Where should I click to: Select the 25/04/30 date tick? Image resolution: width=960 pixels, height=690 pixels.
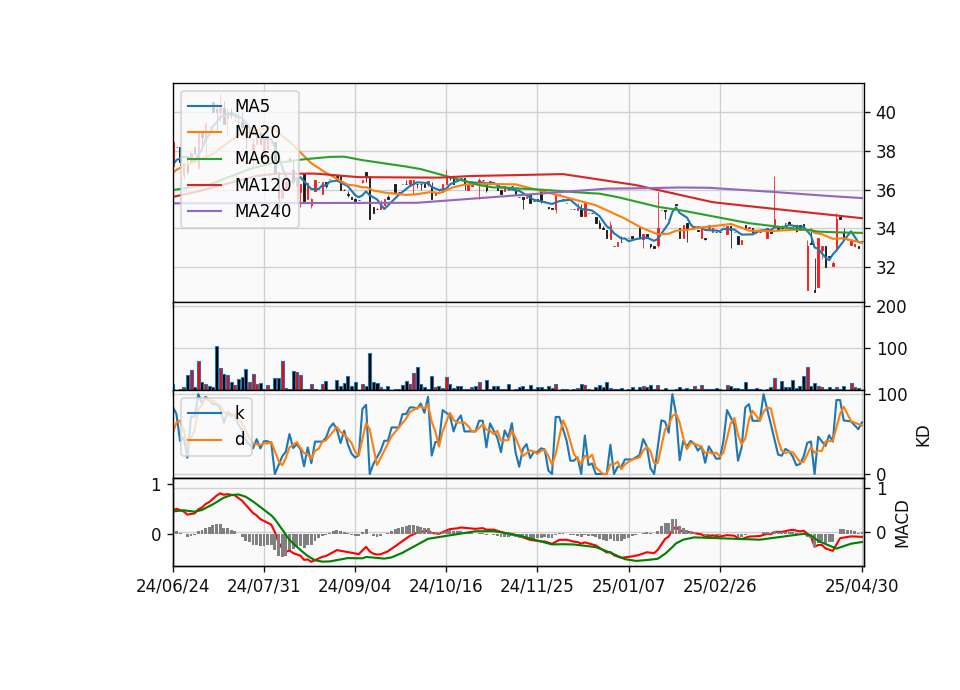click(861, 586)
